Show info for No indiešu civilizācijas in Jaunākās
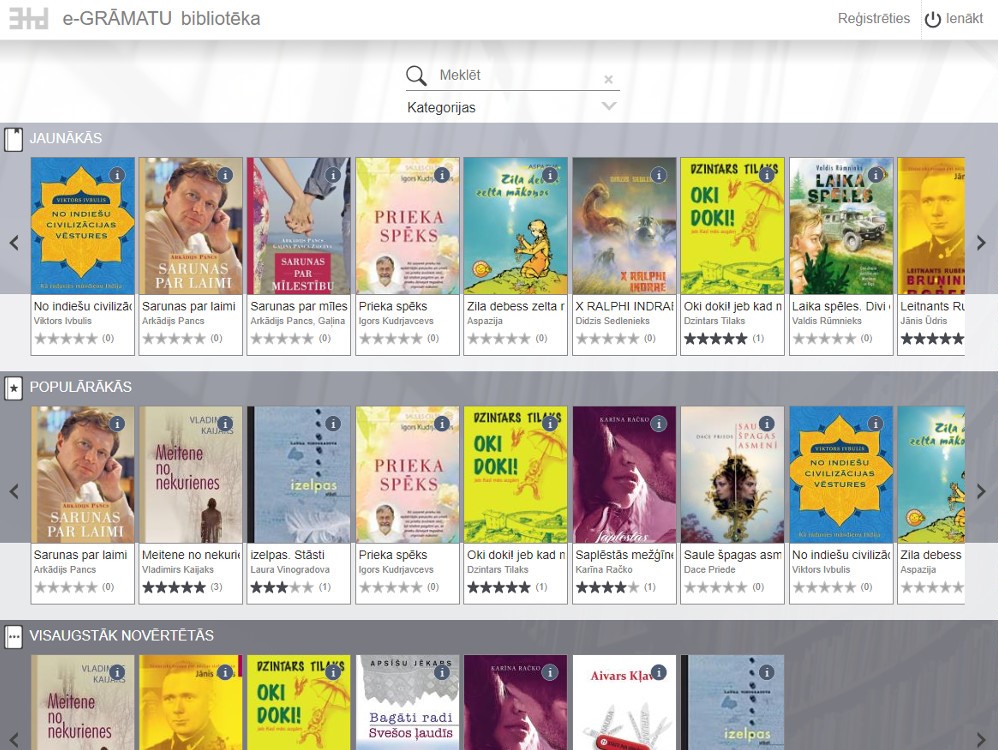The image size is (998, 750). click(x=116, y=174)
